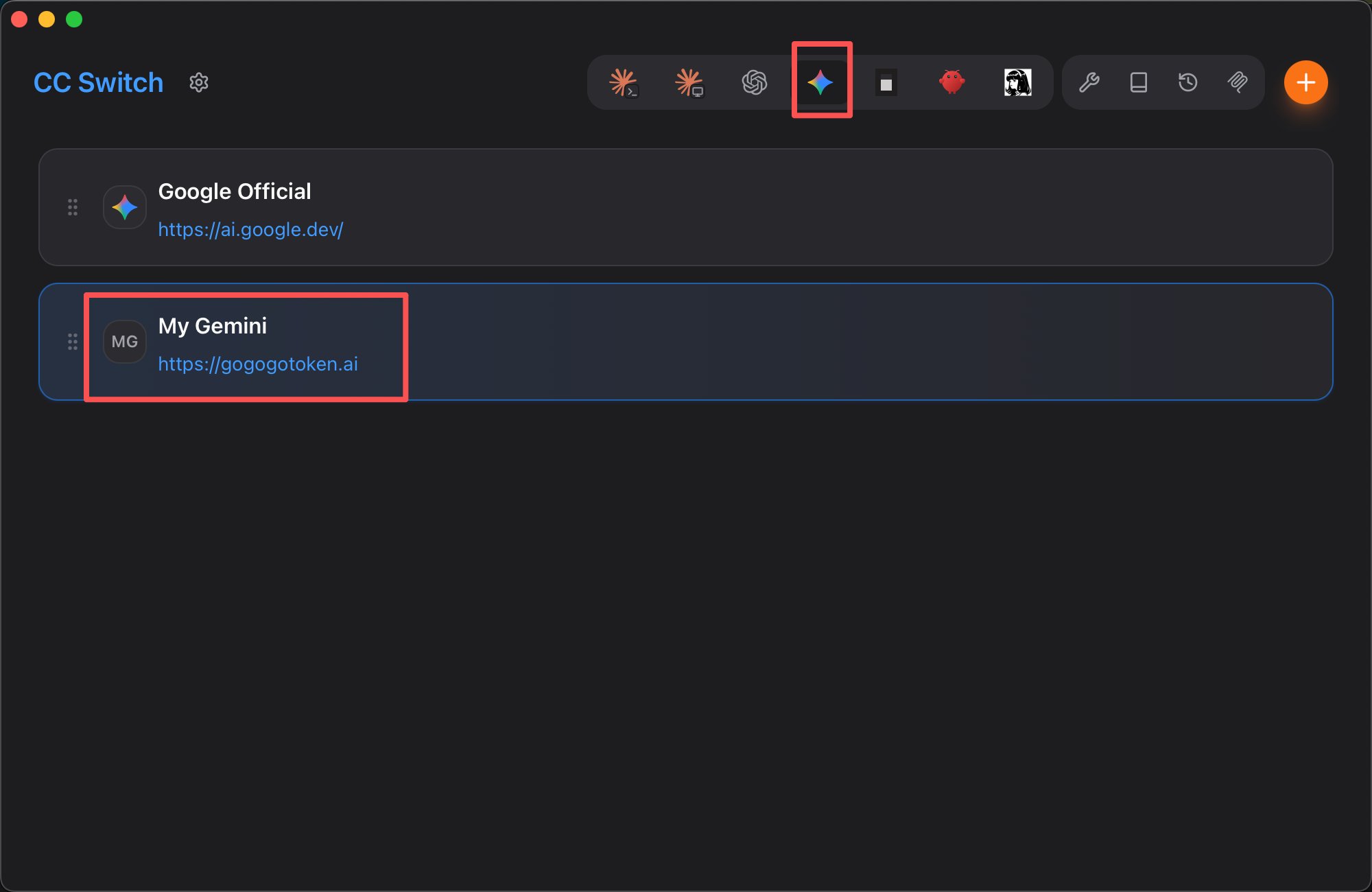Screen dimensions: 1372x892
Task: Close the window with the red button
Action: pyautogui.click(x=19, y=19)
